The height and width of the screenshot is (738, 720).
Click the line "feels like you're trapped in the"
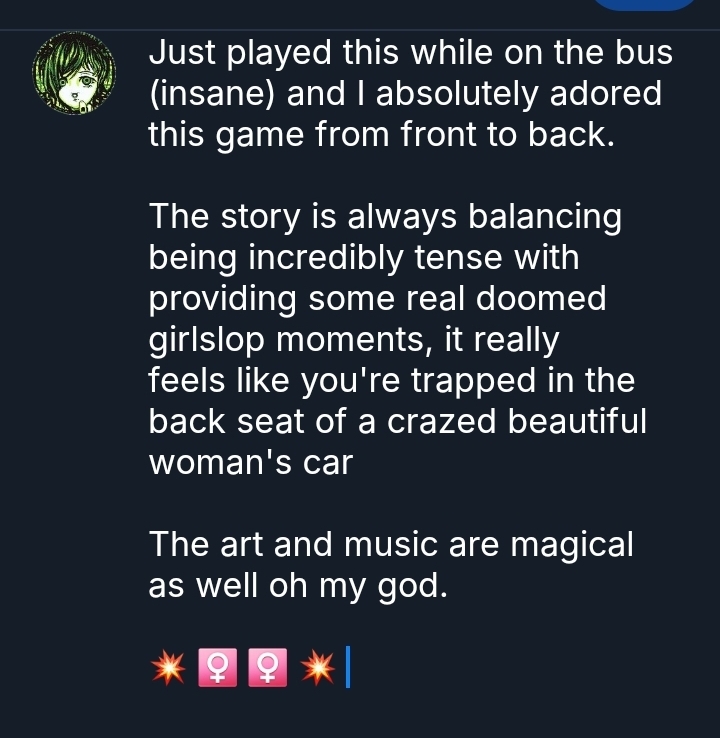(x=392, y=381)
